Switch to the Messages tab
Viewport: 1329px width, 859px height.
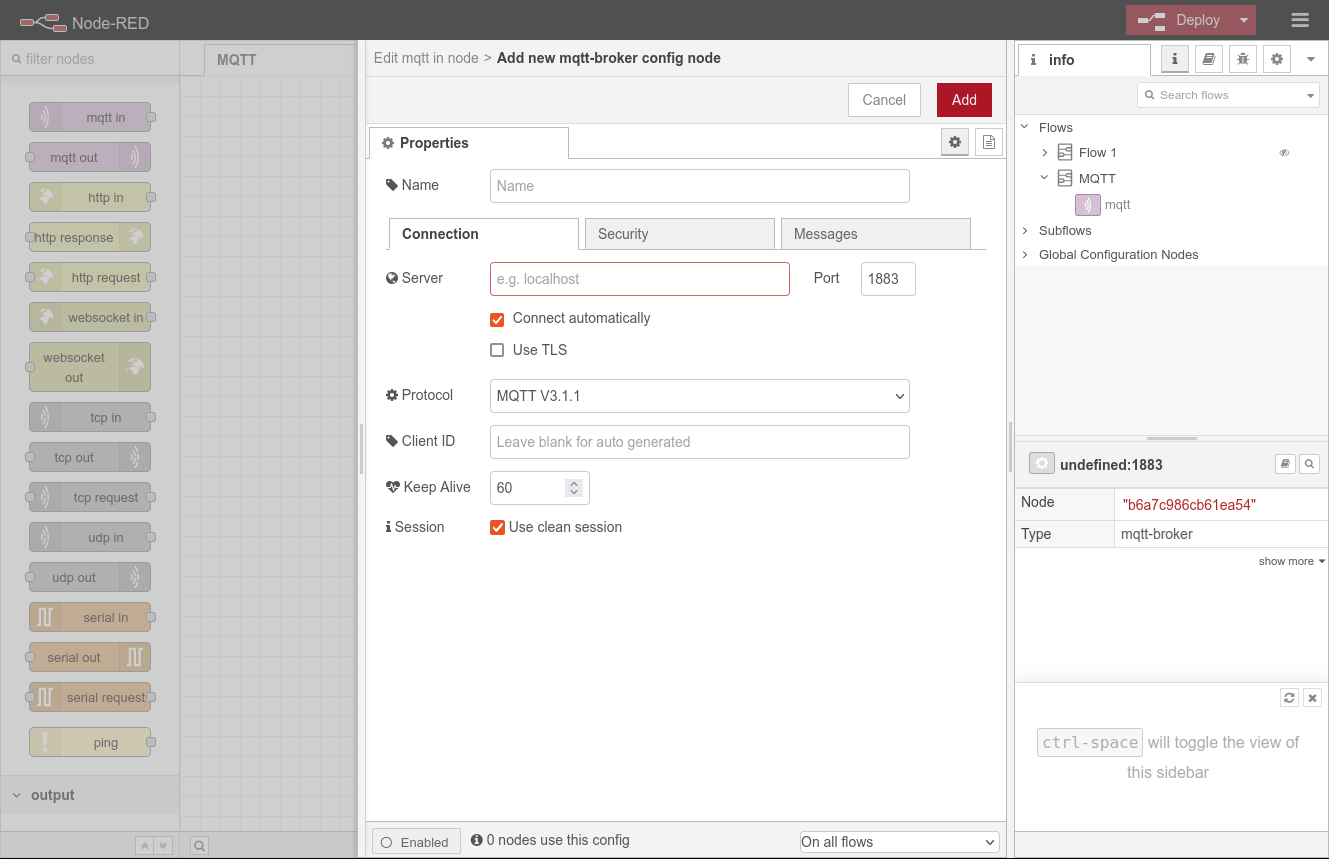point(876,234)
